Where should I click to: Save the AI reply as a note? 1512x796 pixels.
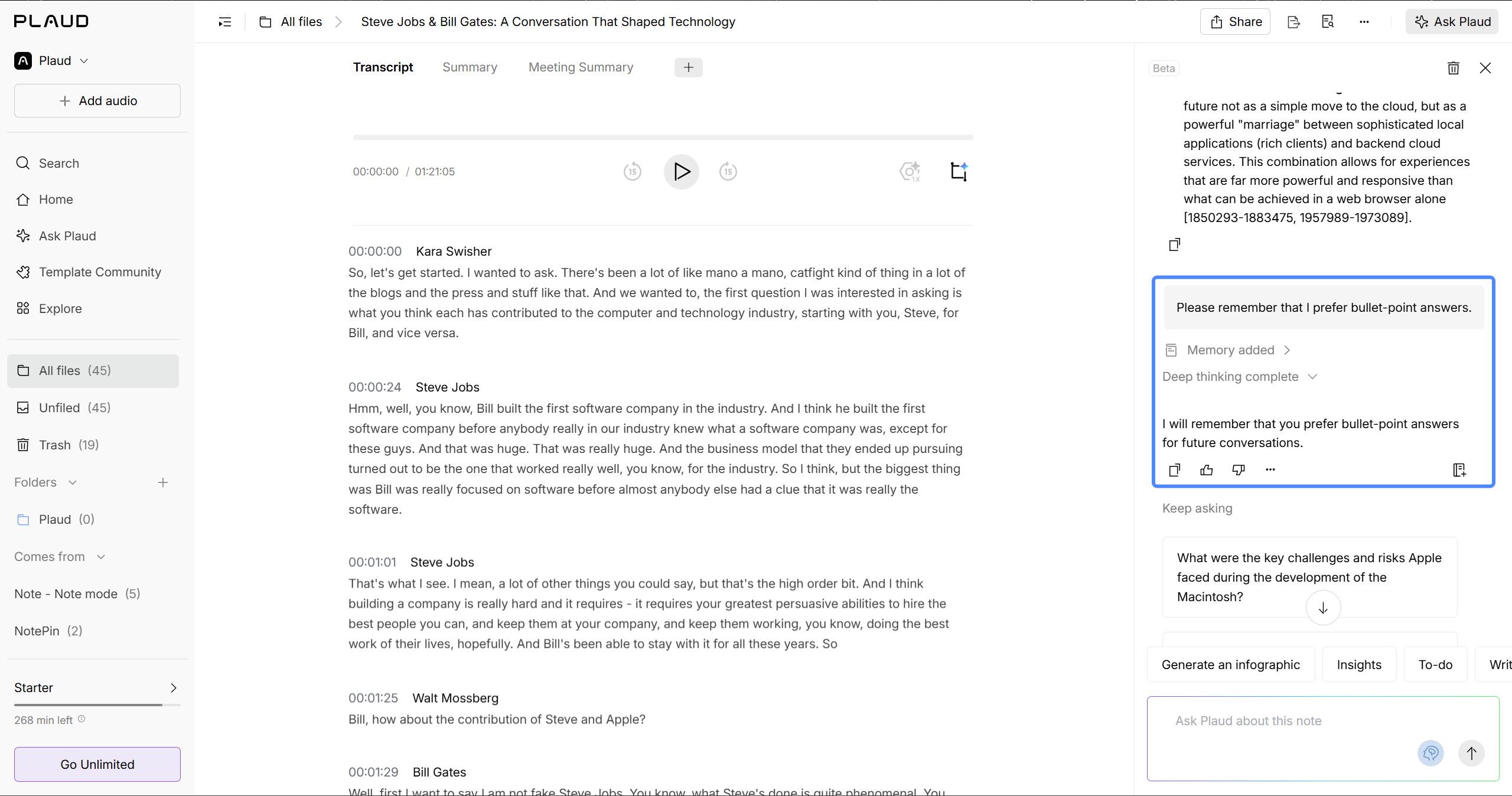tap(1459, 470)
